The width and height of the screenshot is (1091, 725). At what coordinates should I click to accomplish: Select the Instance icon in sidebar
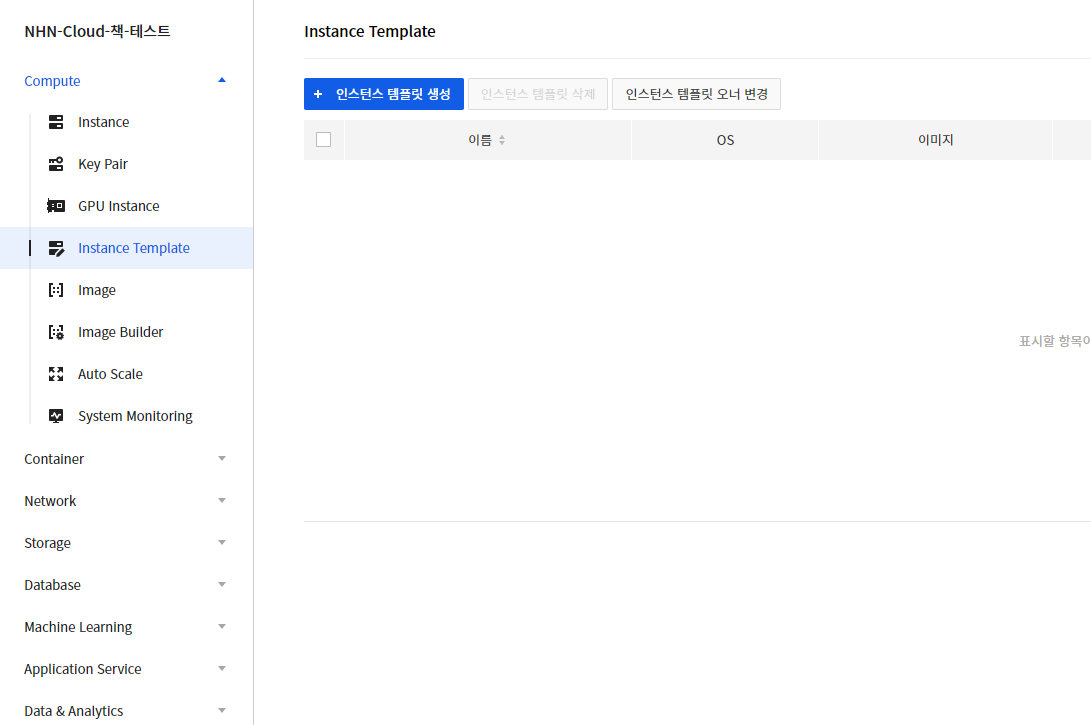(57, 122)
